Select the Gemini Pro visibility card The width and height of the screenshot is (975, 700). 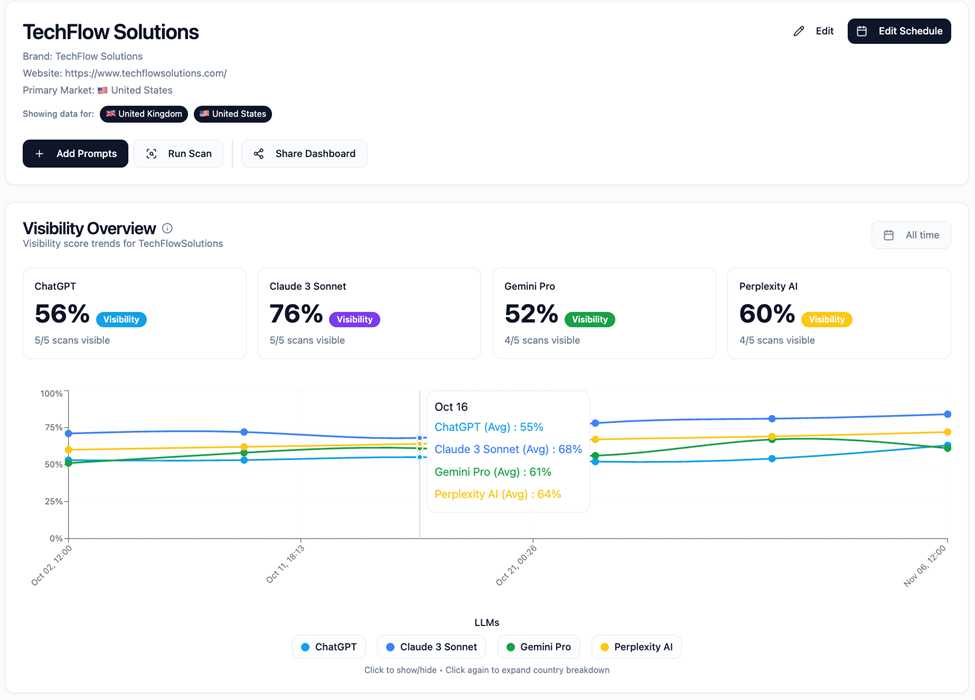click(x=604, y=311)
